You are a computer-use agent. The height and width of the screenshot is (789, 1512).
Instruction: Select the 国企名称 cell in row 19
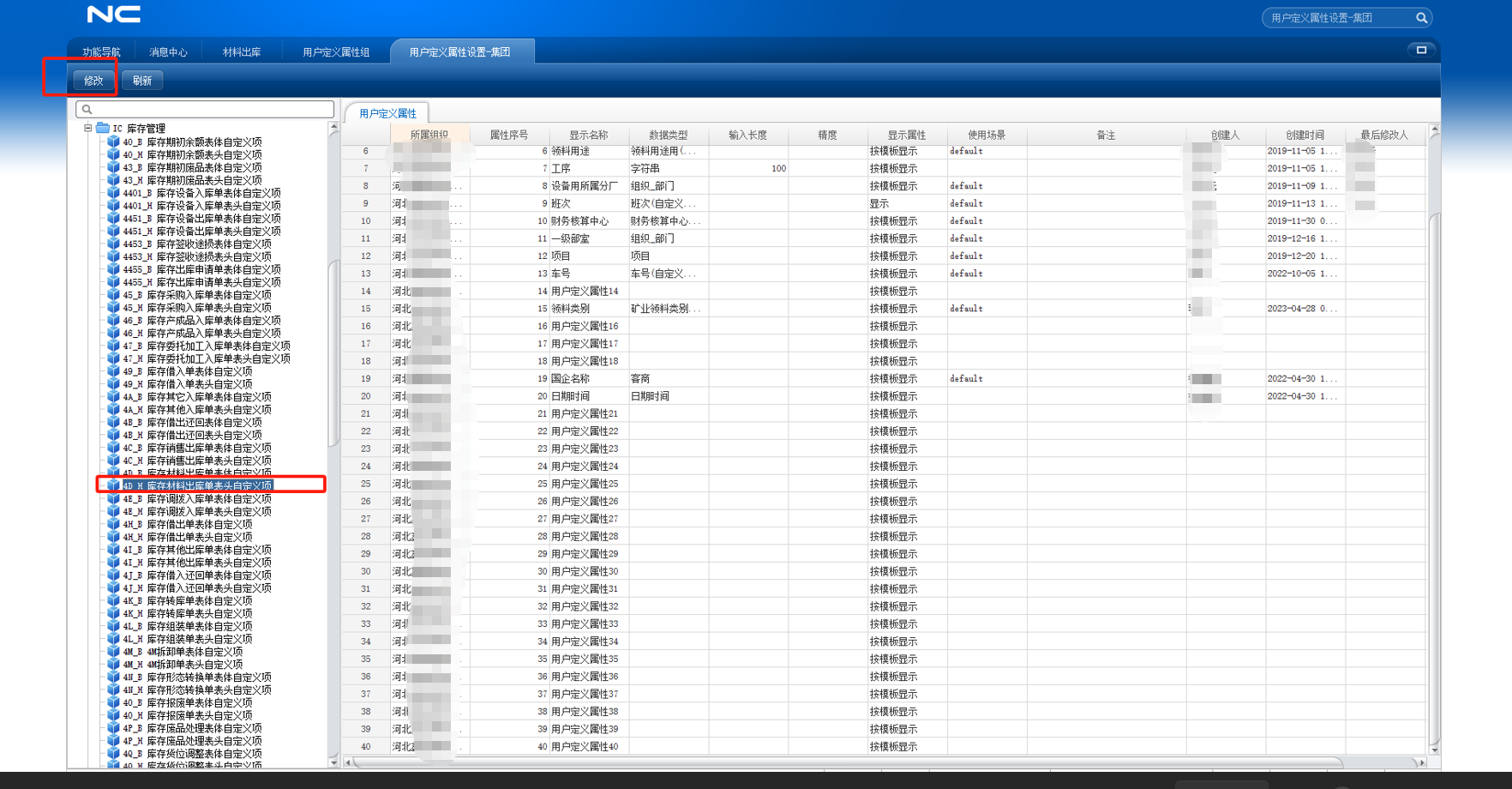click(x=589, y=378)
